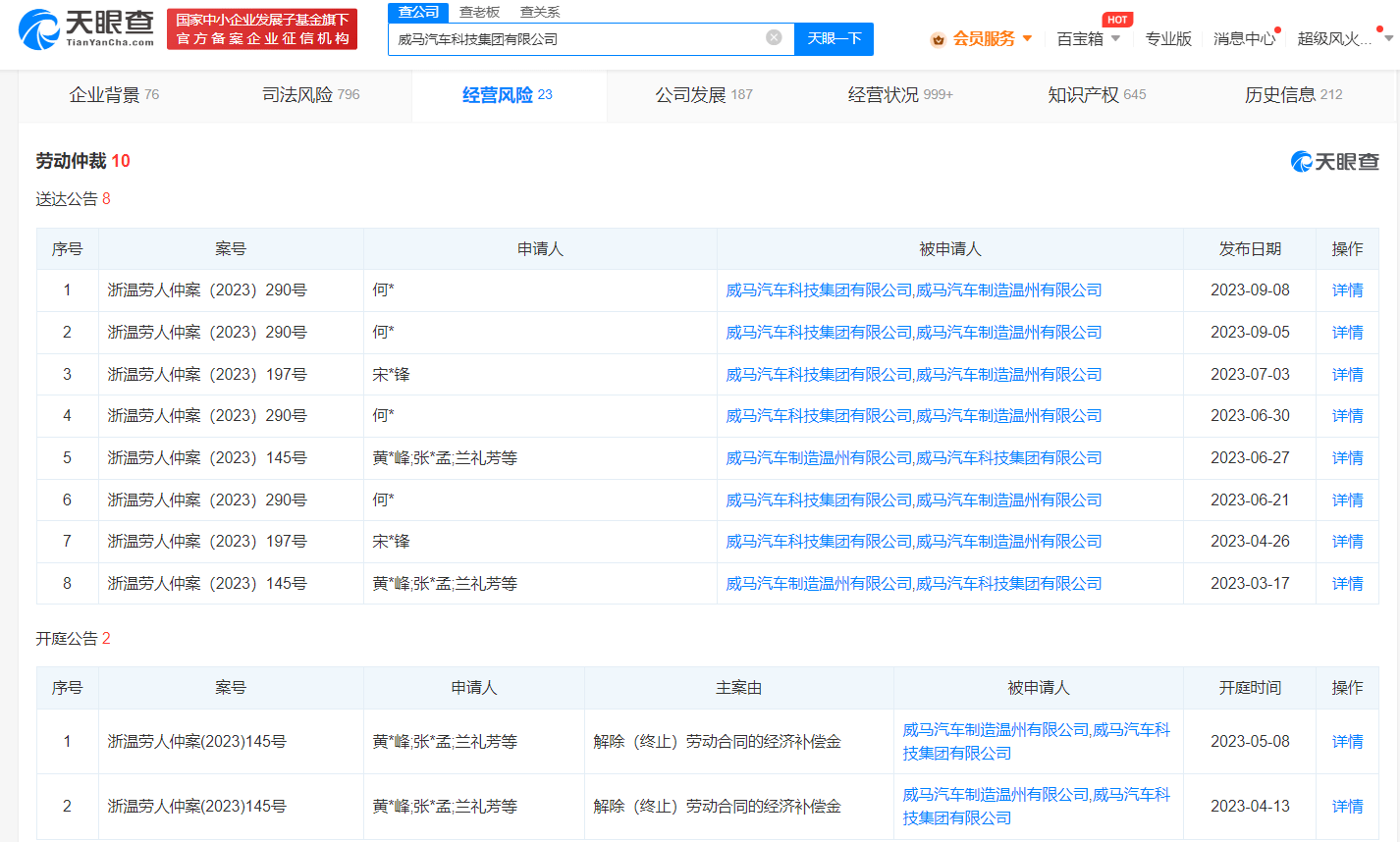Open 详情 for row 1 dated 2023-09-08
The image size is (1400, 842).
1347,290
